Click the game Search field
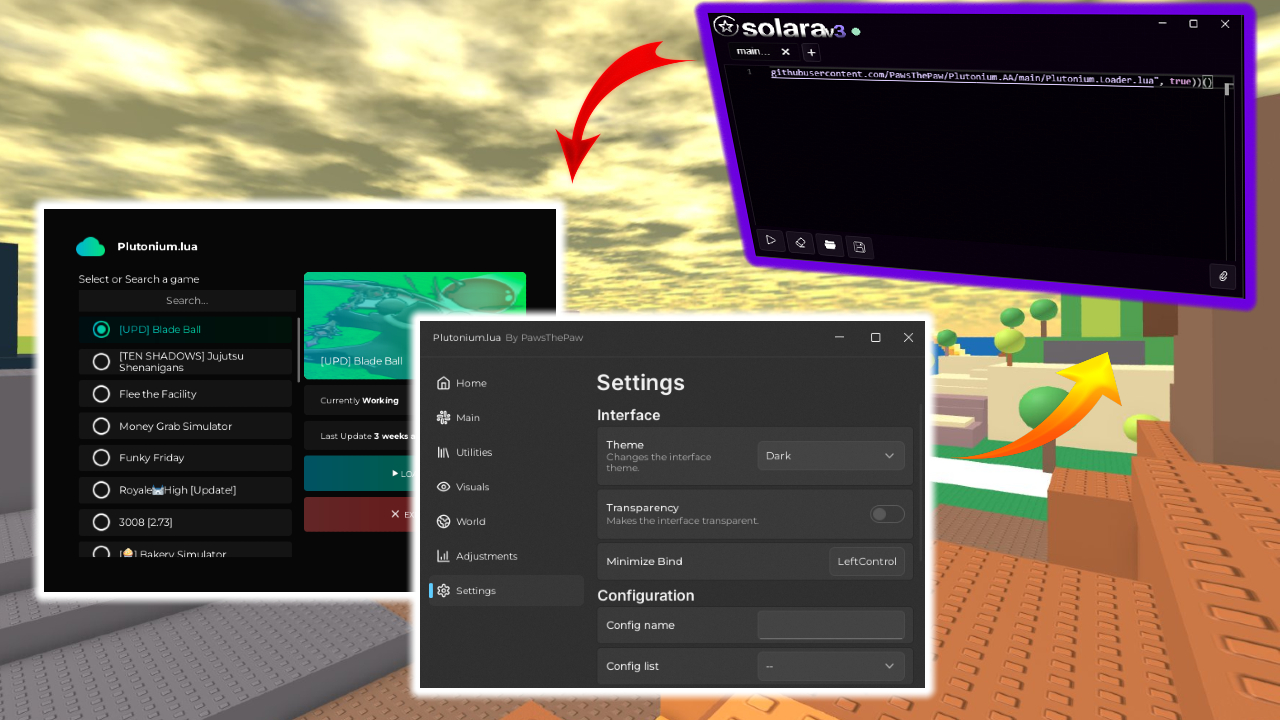 (187, 300)
